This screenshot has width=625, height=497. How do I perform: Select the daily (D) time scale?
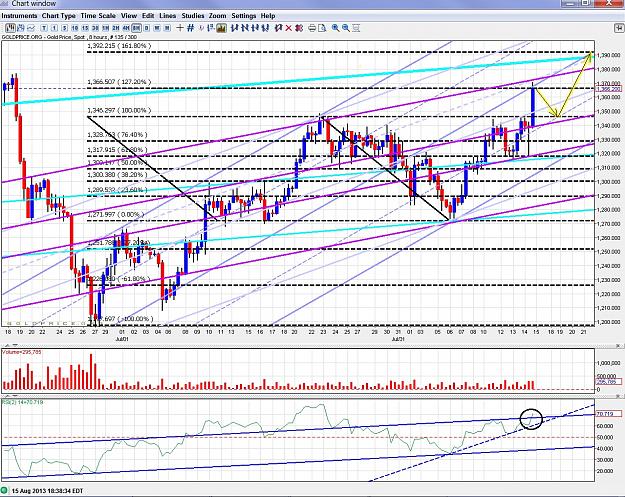tap(147, 28)
